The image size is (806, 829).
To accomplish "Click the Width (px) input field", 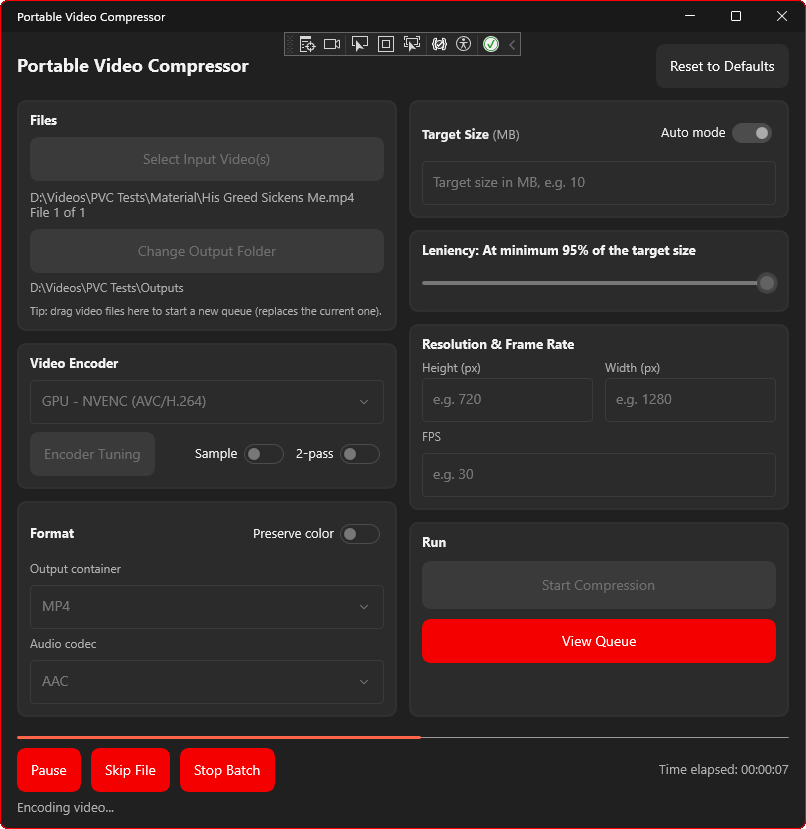I will [x=690, y=400].
